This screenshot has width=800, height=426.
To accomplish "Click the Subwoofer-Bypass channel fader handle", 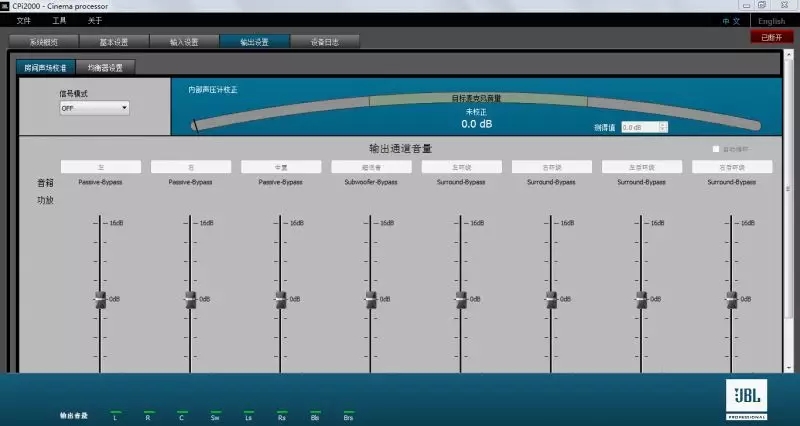I will click(371, 299).
